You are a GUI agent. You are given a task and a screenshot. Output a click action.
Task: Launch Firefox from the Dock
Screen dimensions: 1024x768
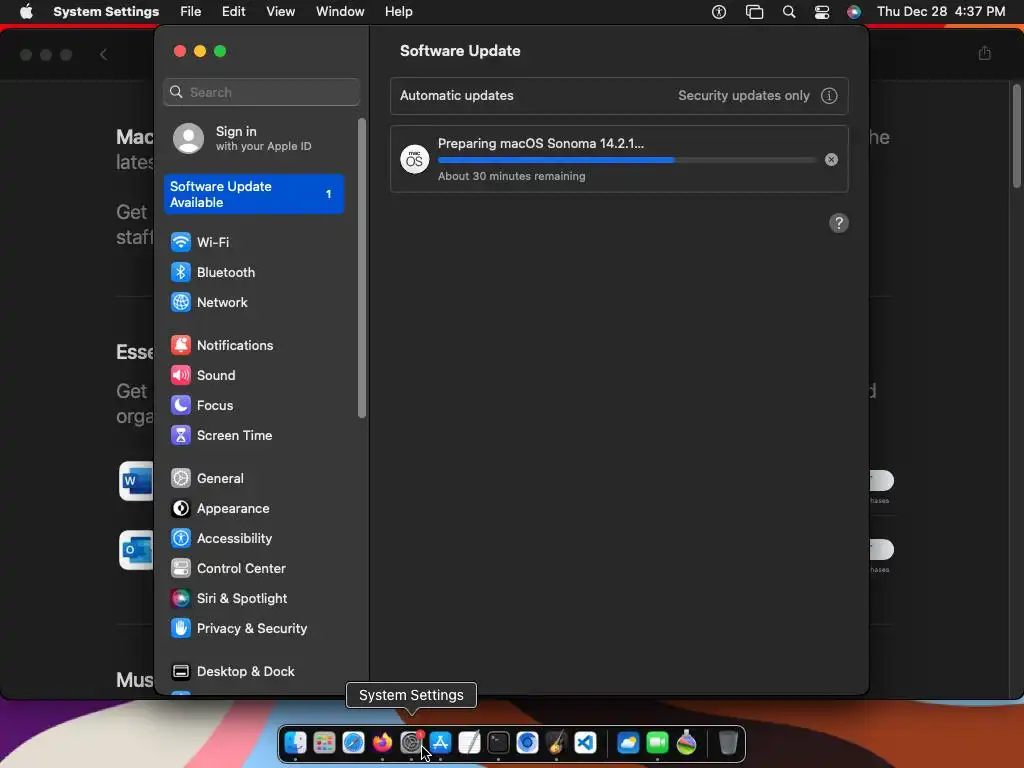[383, 743]
